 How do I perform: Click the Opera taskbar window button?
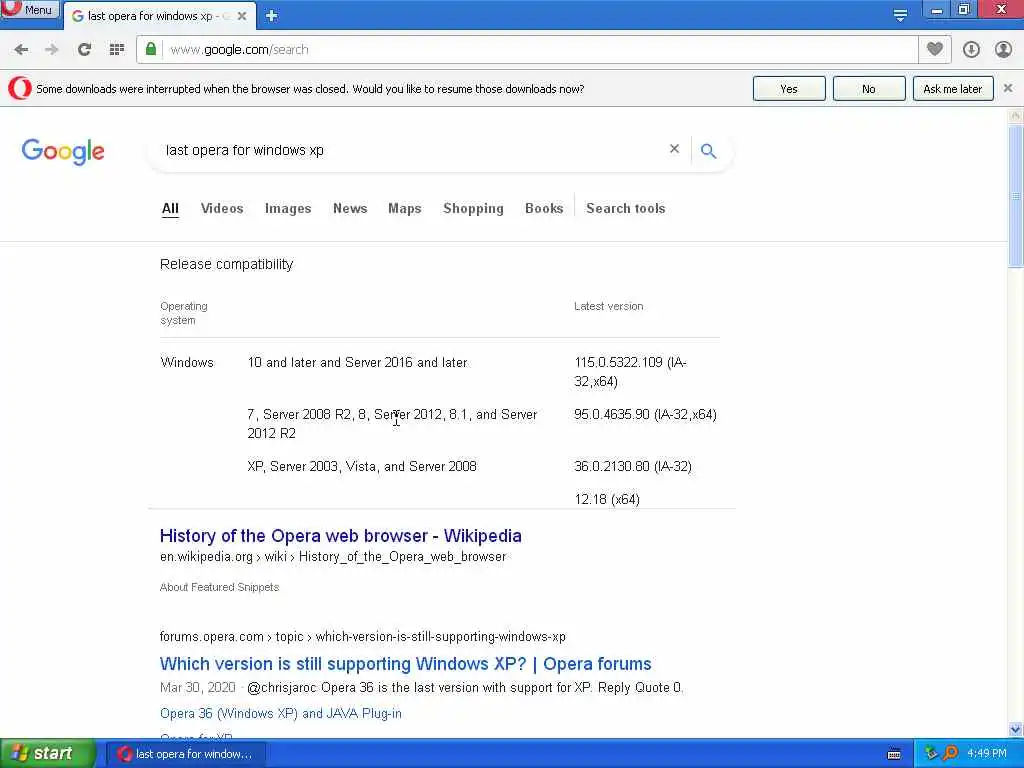pyautogui.click(x=185, y=754)
